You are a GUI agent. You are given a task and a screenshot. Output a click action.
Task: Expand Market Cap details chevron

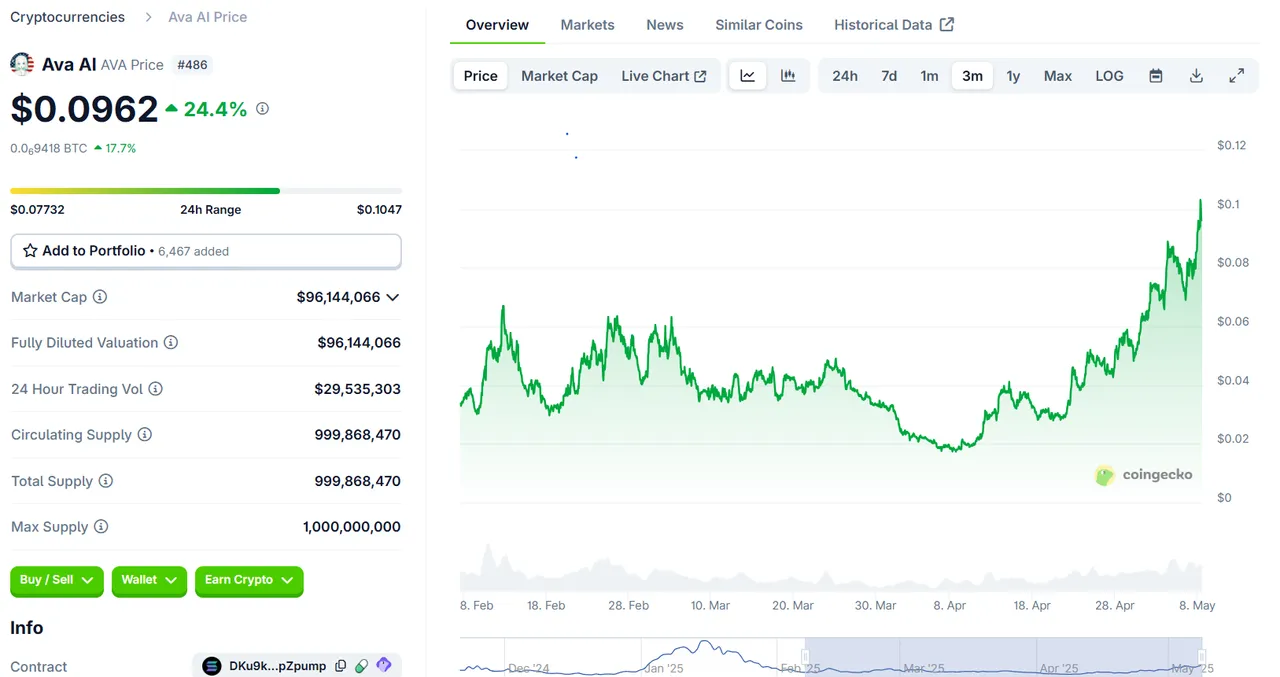point(393,297)
